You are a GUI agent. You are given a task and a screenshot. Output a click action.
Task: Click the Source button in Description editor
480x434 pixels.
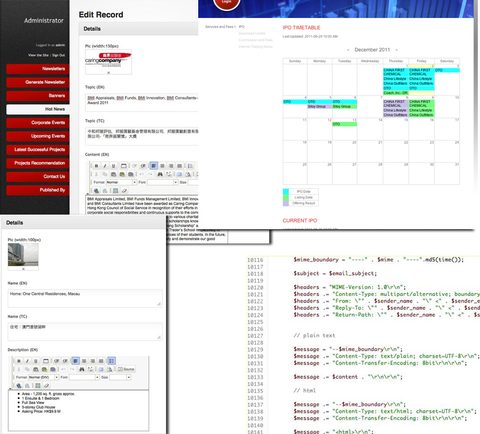(x=126, y=369)
